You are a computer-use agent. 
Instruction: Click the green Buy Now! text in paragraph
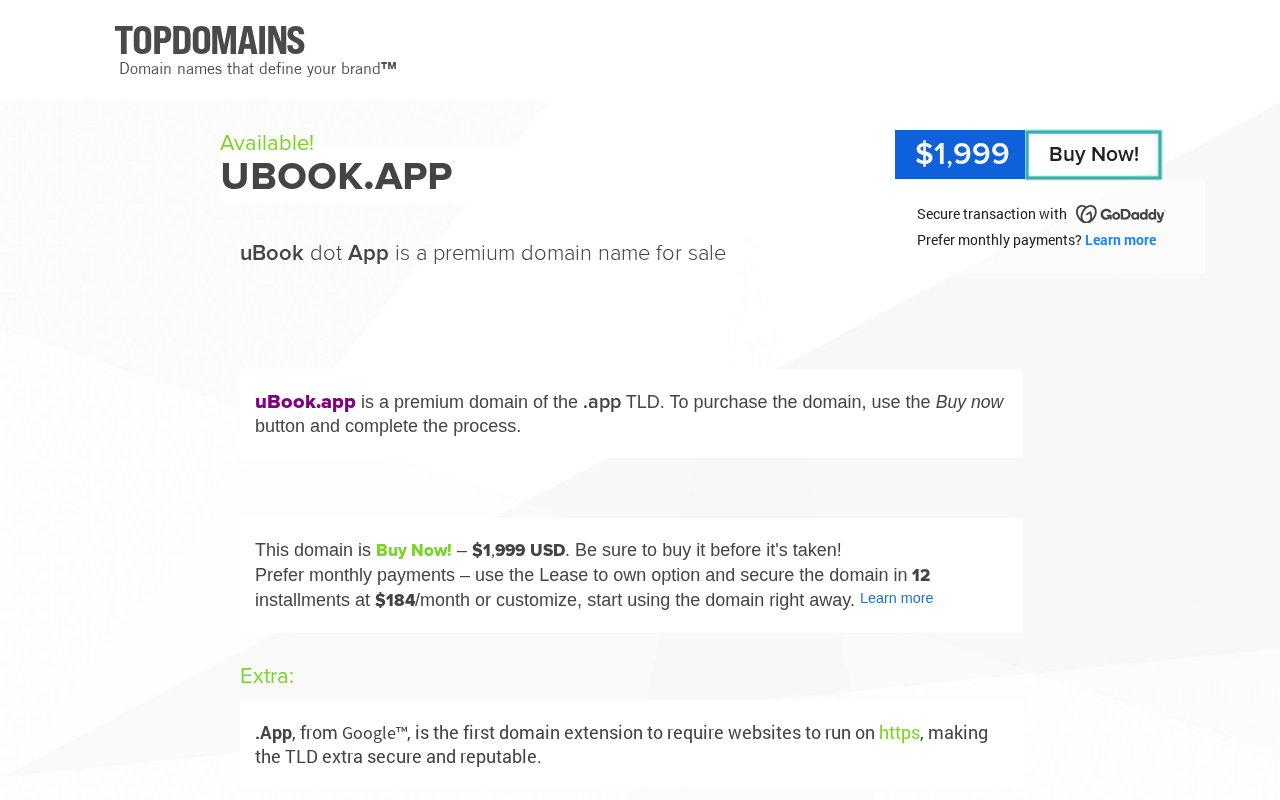click(x=413, y=550)
